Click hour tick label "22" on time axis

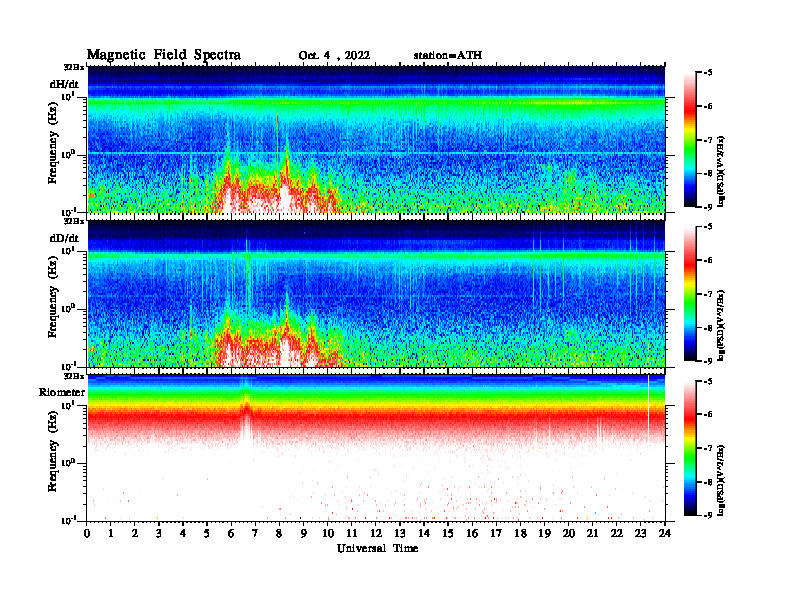coord(617,533)
